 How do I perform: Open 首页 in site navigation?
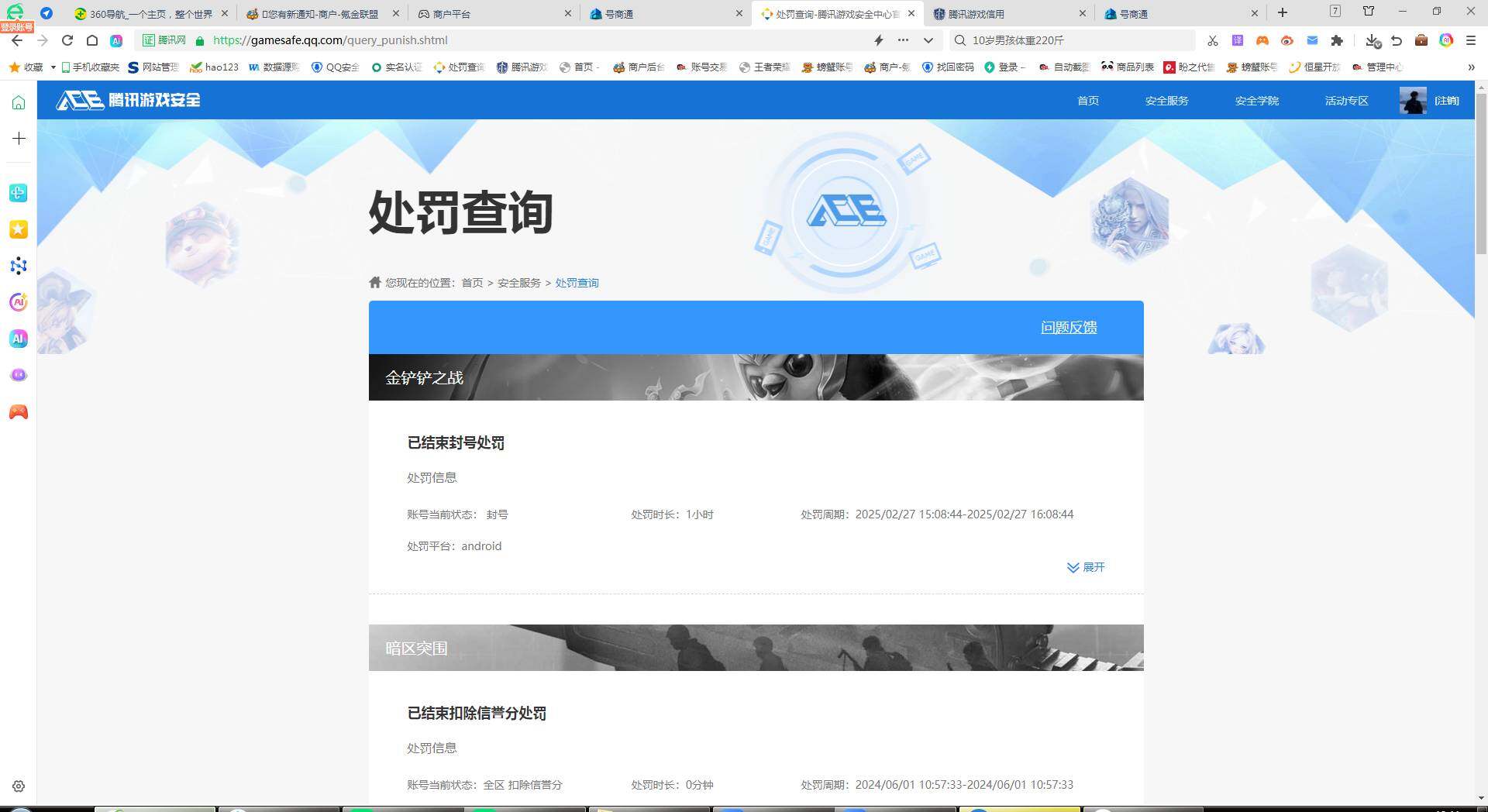(1088, 101)
